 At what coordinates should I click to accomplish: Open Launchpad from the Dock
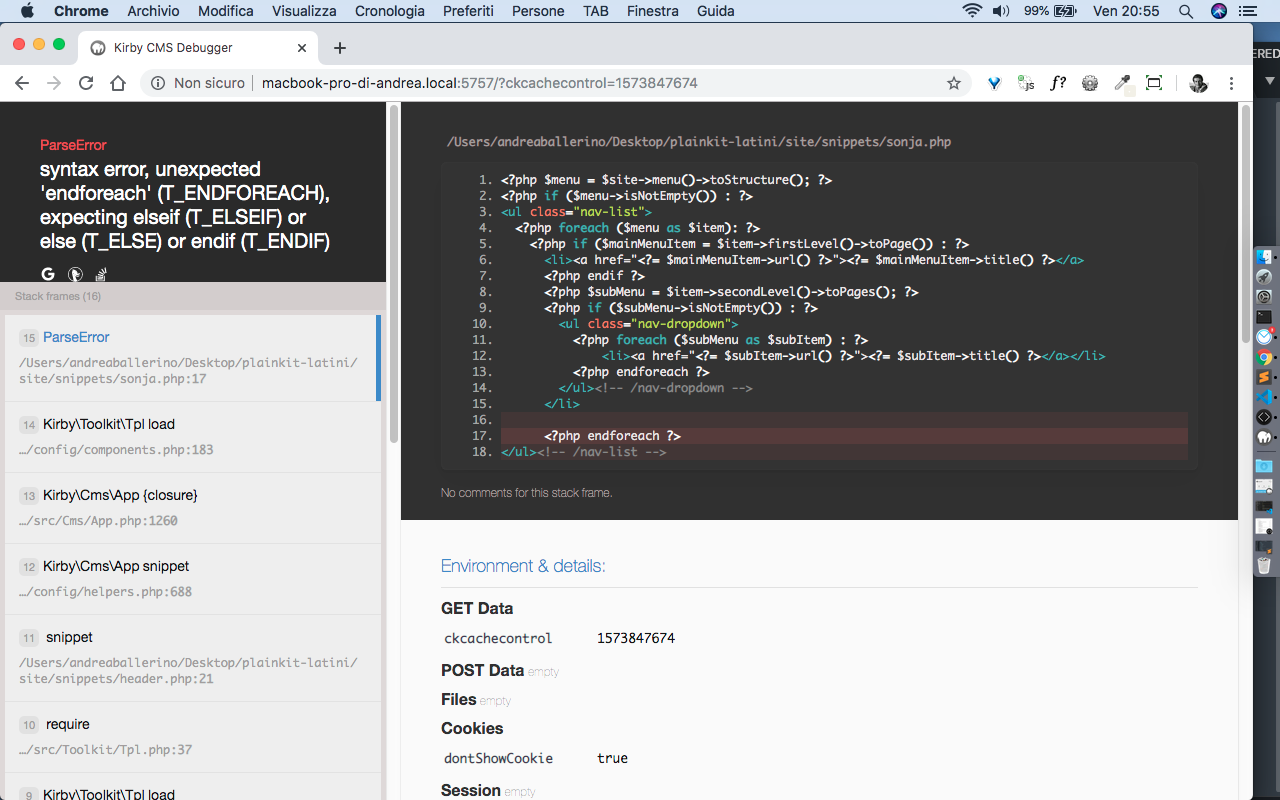[x=1264, y=277]
